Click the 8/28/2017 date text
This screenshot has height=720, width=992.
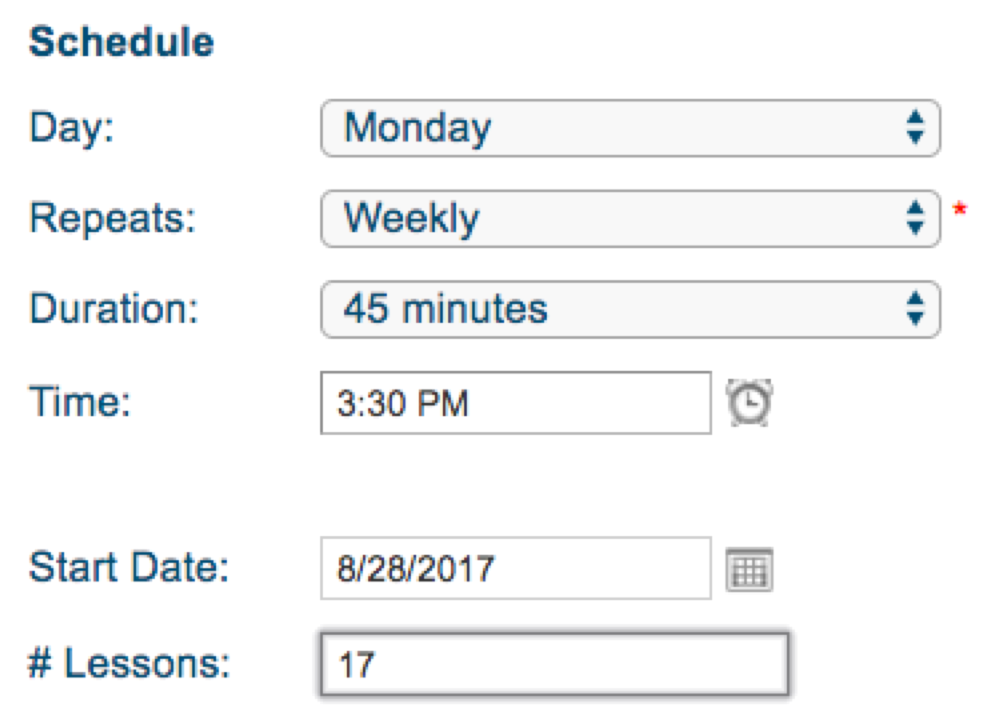pyautogui.click(x=416, y=569)
